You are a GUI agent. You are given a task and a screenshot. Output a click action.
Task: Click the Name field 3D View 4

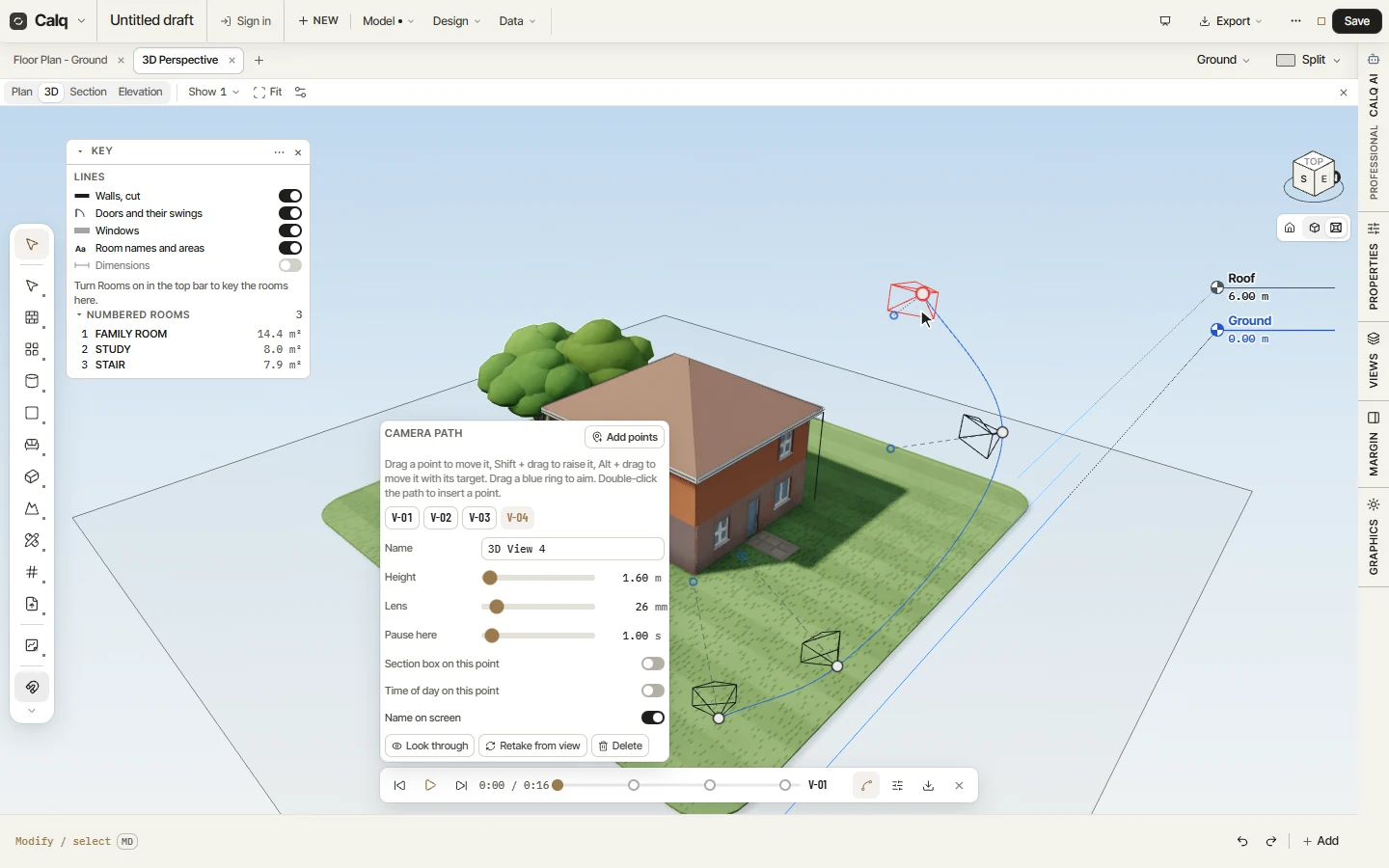tap(573, 550)
